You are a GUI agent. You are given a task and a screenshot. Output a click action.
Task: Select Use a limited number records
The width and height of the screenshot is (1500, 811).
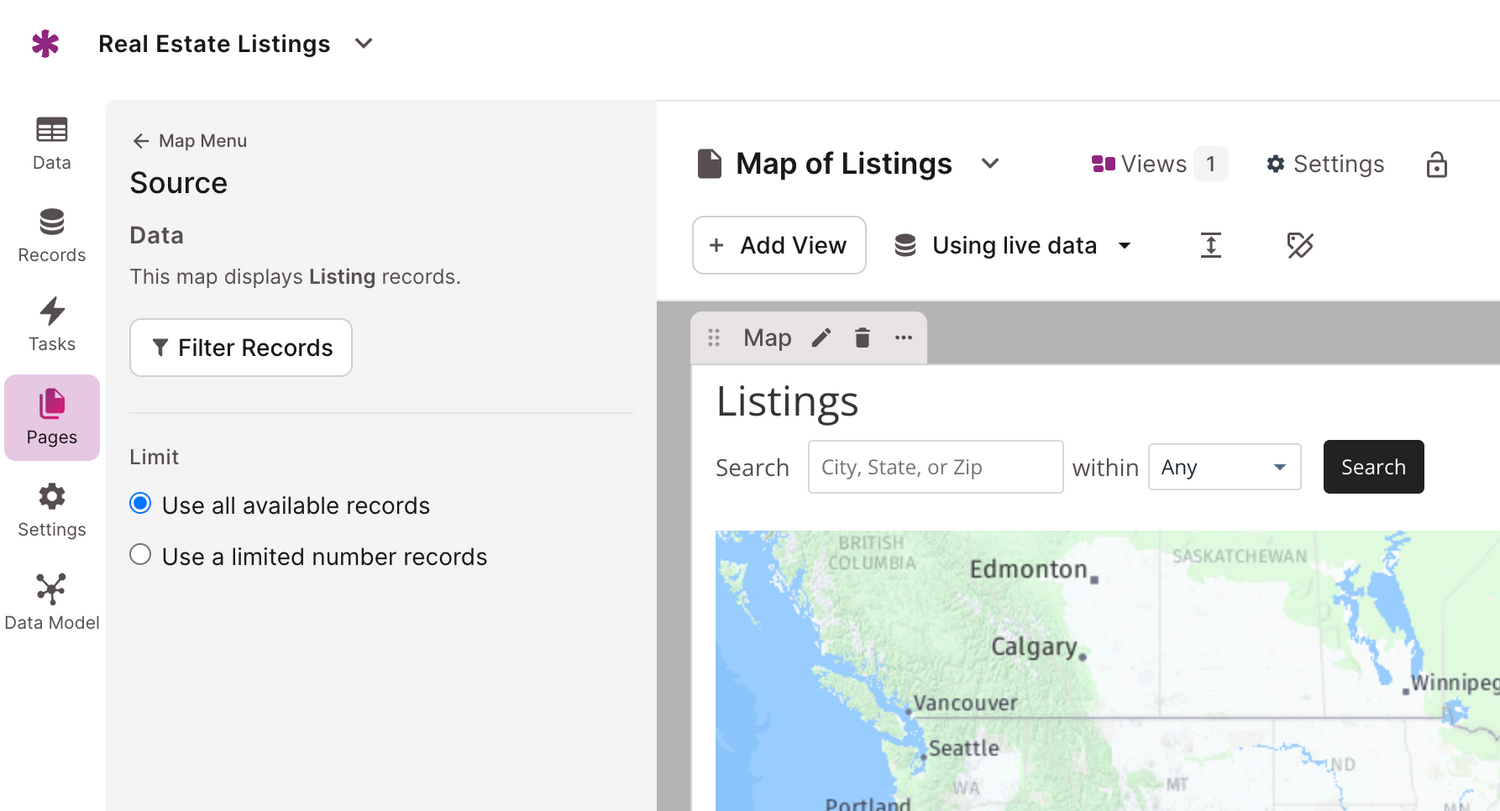(141, 555)
